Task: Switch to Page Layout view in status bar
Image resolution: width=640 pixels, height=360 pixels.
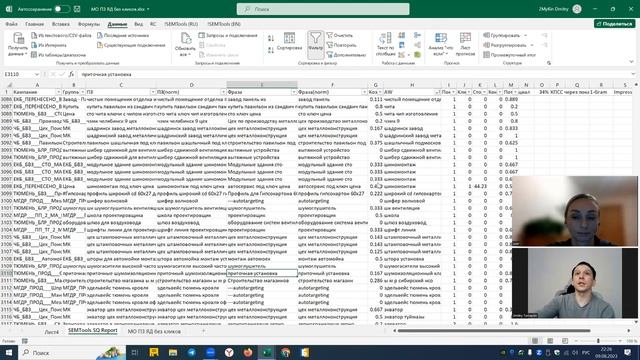Action: click(550, 341)
